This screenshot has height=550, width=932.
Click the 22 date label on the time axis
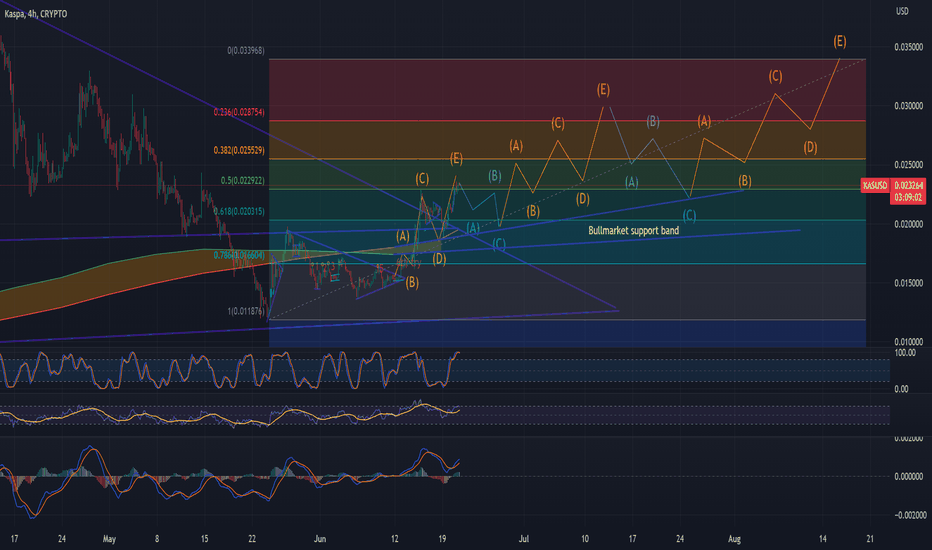(x=252, y=539)
